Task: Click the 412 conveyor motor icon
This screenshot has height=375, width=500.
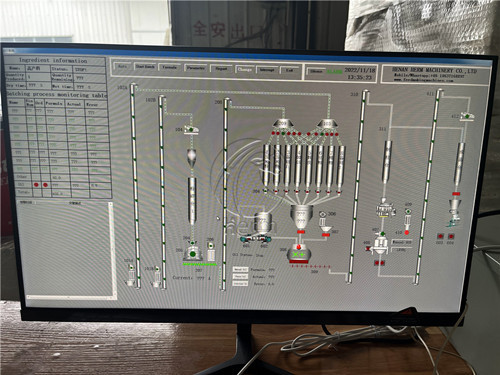Action: click(467, 116)
